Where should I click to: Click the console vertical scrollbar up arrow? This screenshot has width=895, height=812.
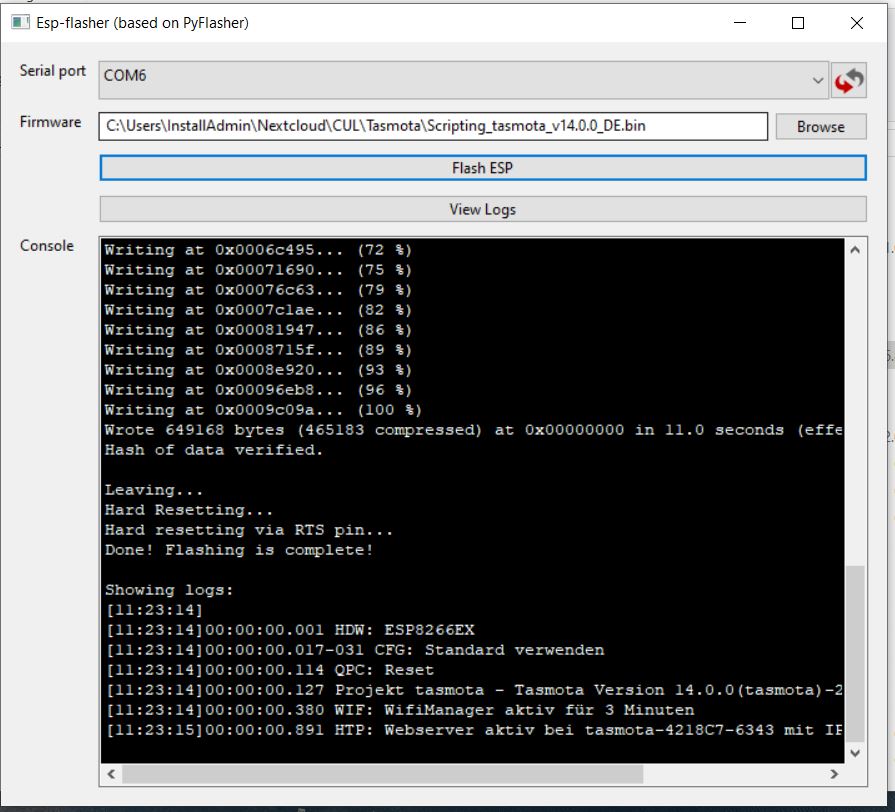856,250
